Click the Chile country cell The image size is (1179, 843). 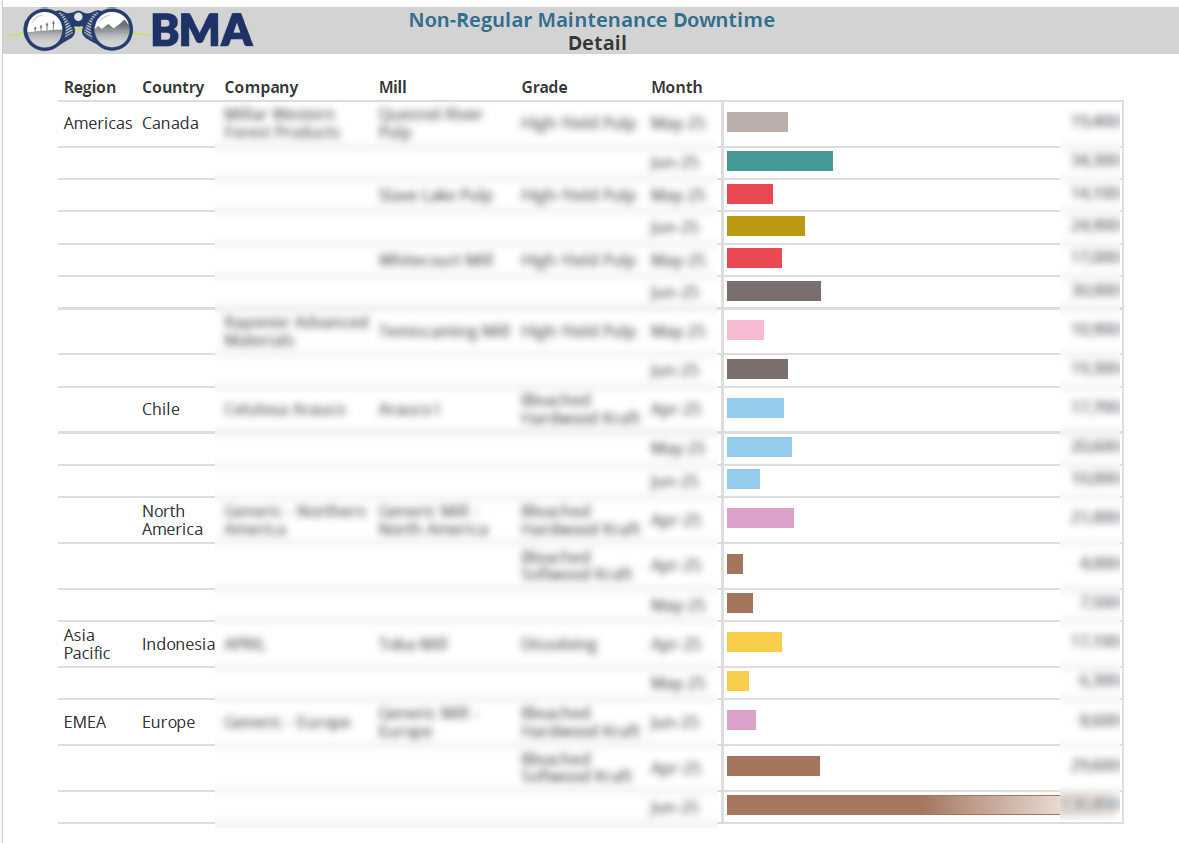tap(161, 409)
